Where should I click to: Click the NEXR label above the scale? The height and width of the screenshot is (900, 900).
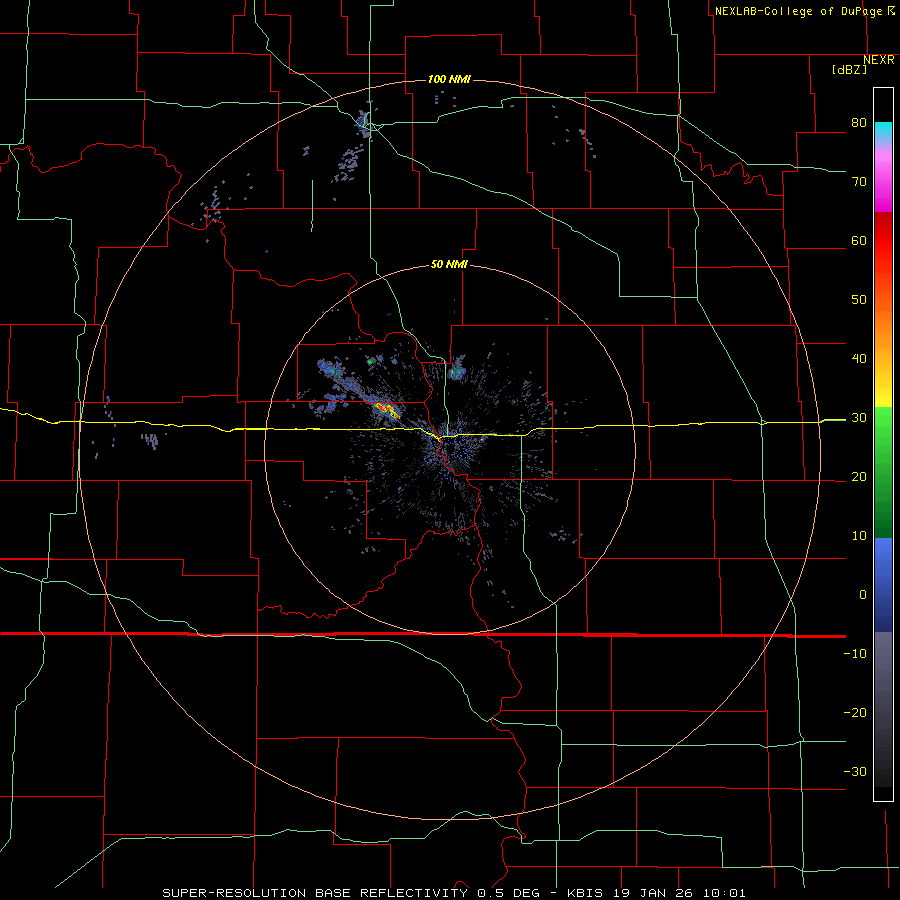point(879,60)
